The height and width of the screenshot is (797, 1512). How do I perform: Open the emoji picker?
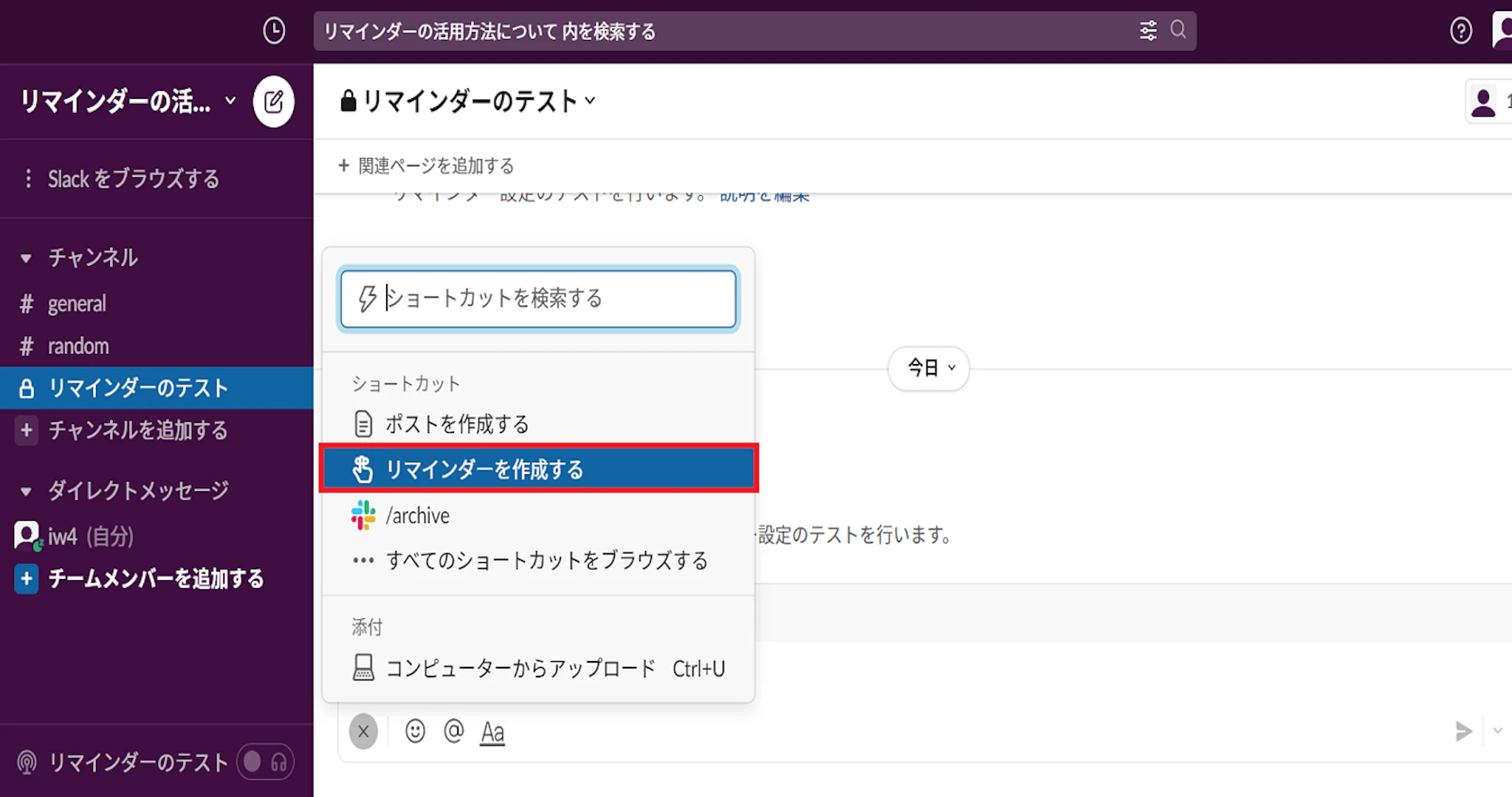415,731
